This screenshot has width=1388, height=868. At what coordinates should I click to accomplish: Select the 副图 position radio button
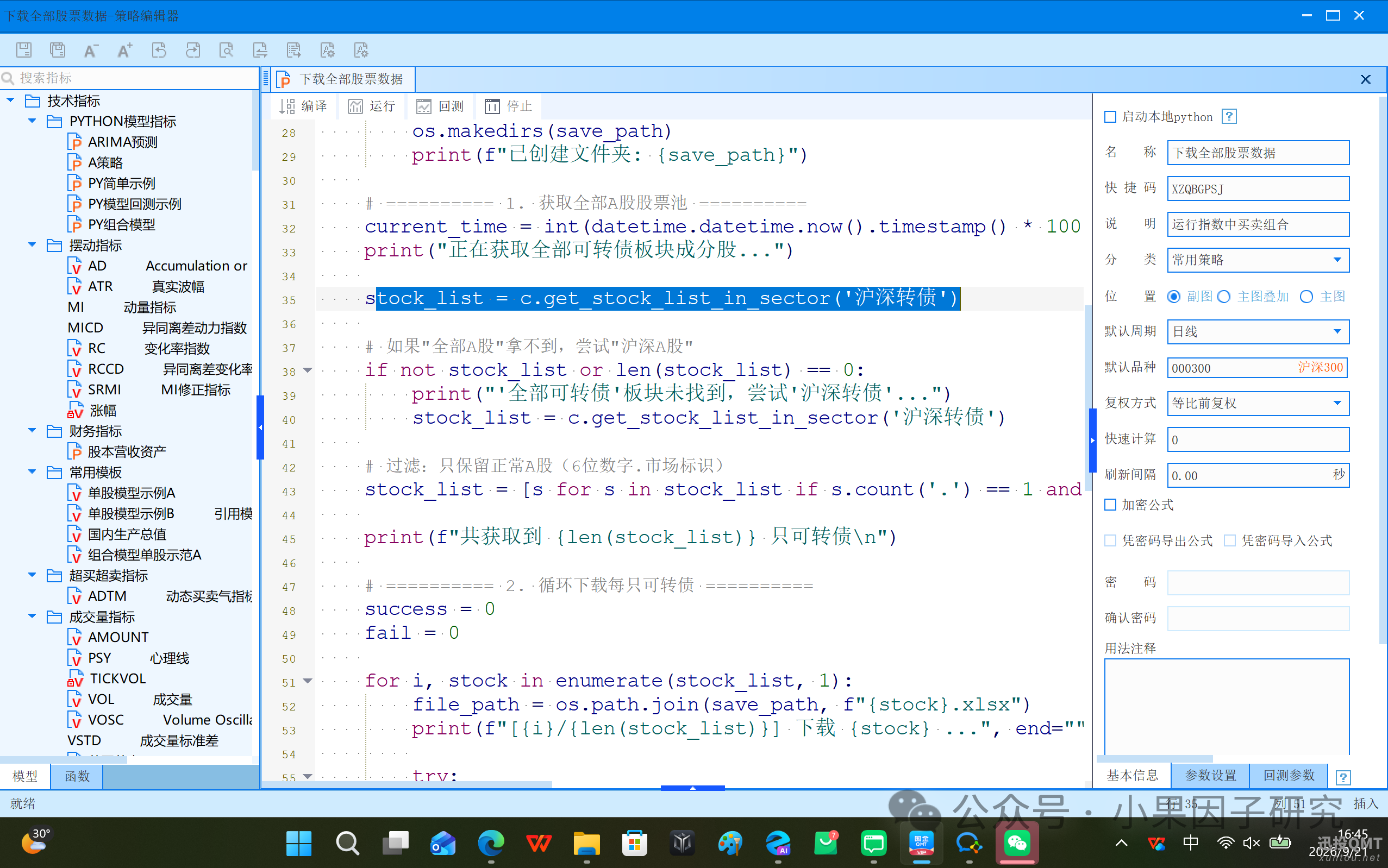1174,297
